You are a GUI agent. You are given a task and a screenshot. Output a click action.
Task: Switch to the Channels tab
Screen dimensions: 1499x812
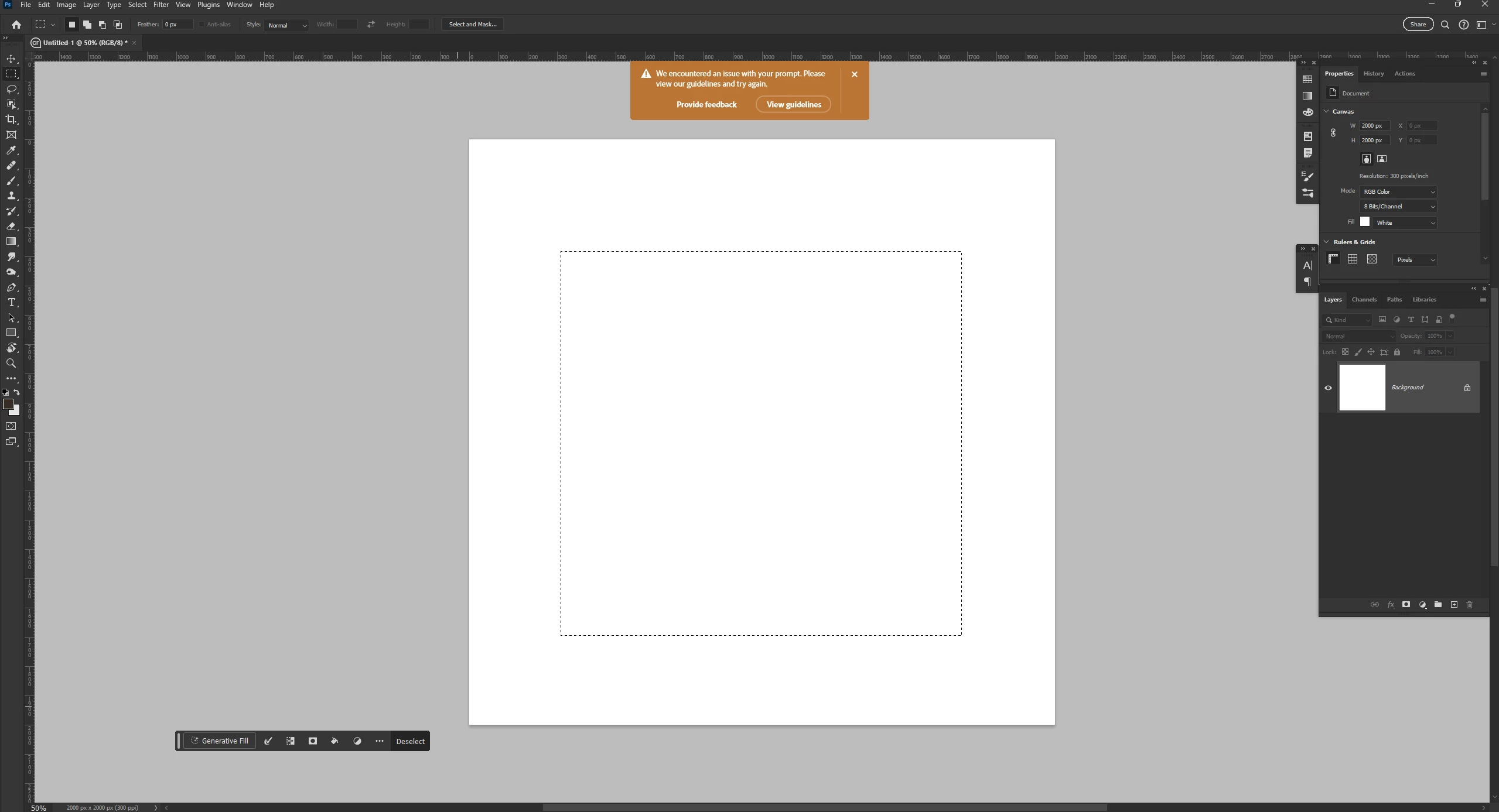pos(1364,300)
